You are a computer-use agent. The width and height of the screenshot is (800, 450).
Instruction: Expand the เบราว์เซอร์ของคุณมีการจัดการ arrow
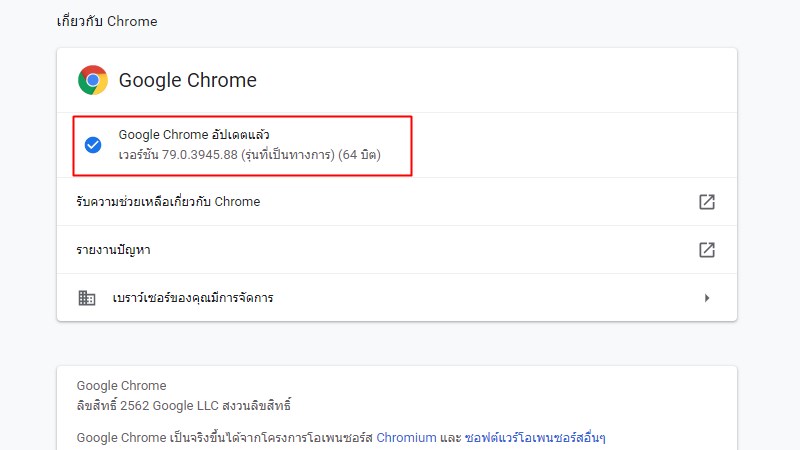(x=707, y=298)
